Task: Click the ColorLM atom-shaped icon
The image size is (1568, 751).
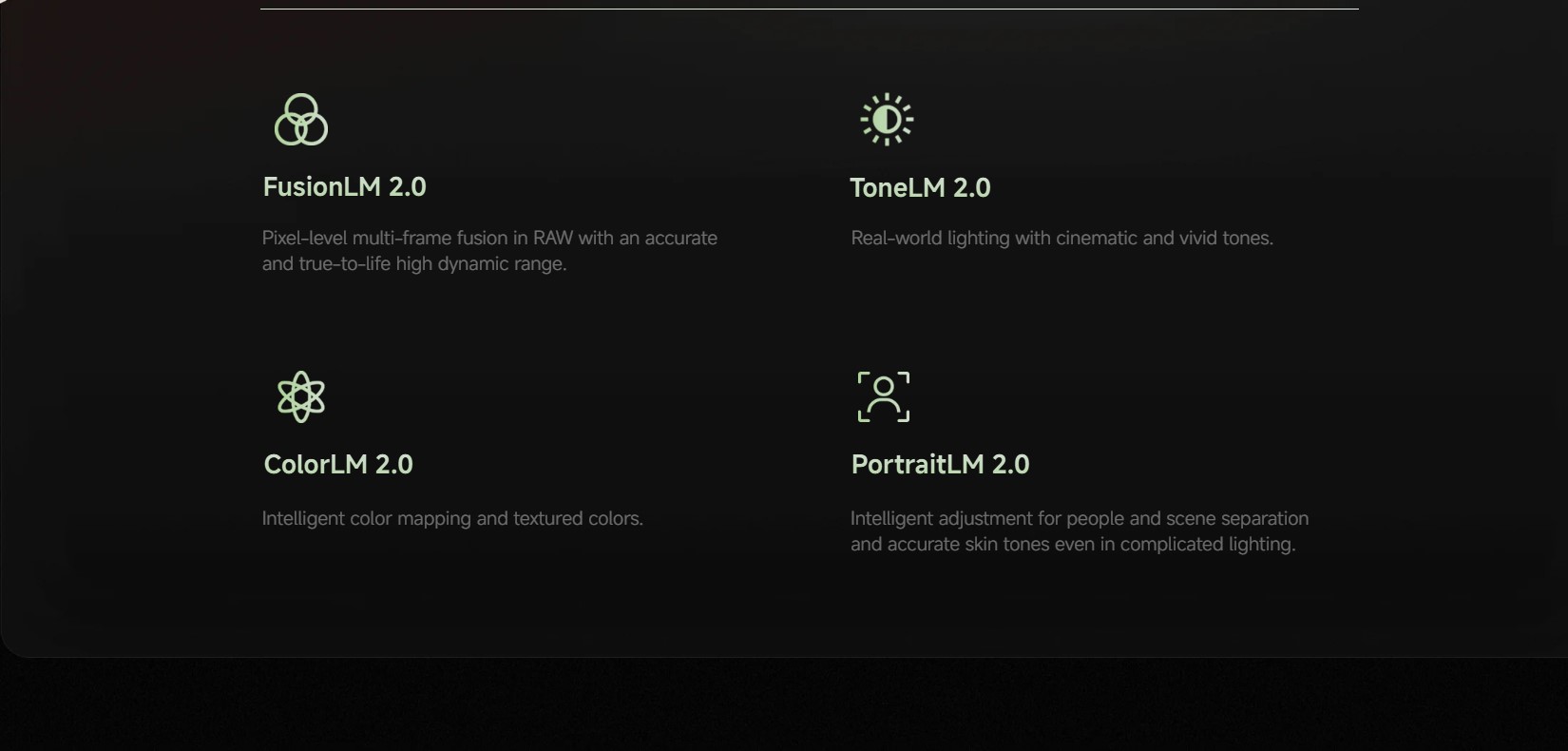Action: coord(301,396)
